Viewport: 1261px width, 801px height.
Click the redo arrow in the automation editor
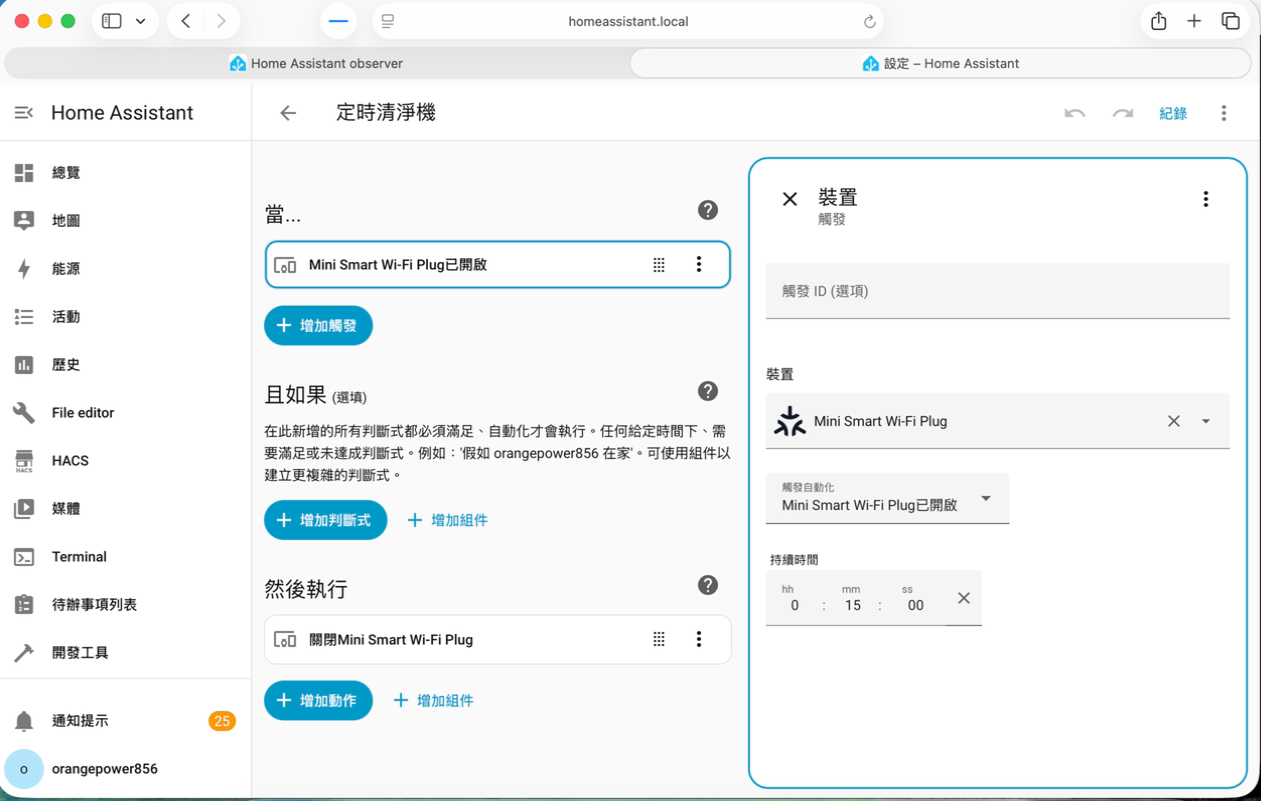point(1122,113)
